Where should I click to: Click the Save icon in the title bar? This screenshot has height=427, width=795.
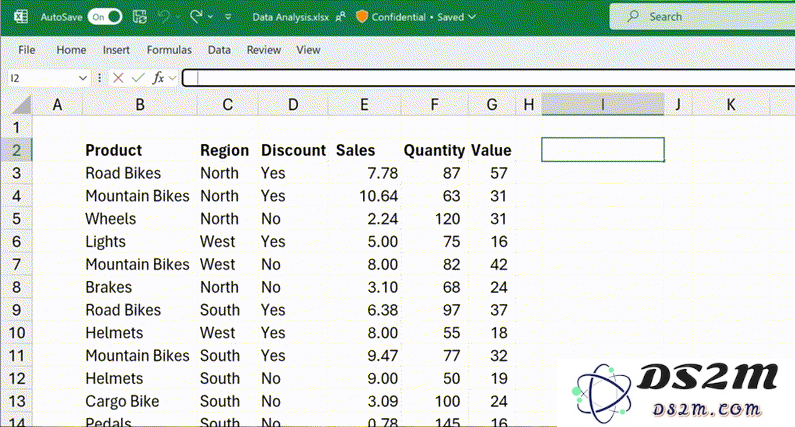pos(140,17)
